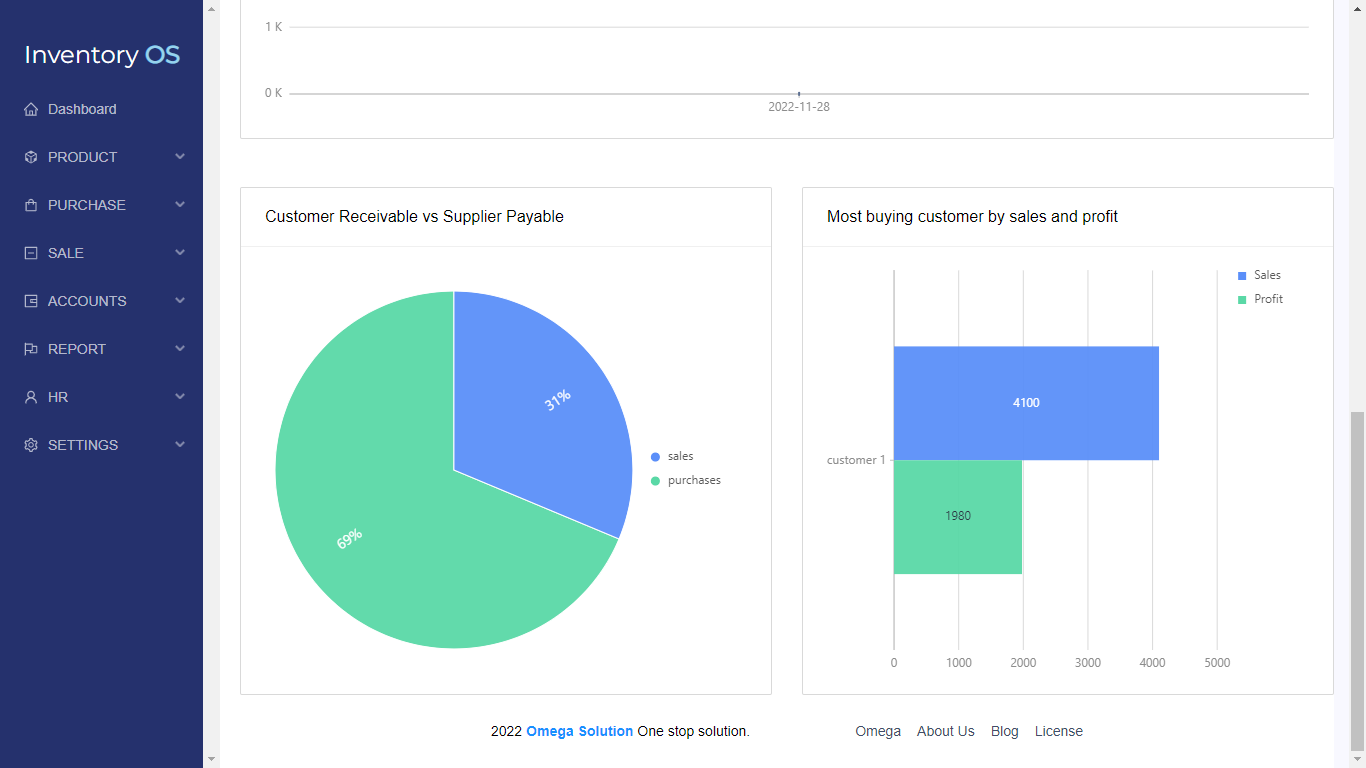This screenshot has width=1366, height=768.
Task: Toggle the purchases series in pie legend
Action: click(693, 481)
